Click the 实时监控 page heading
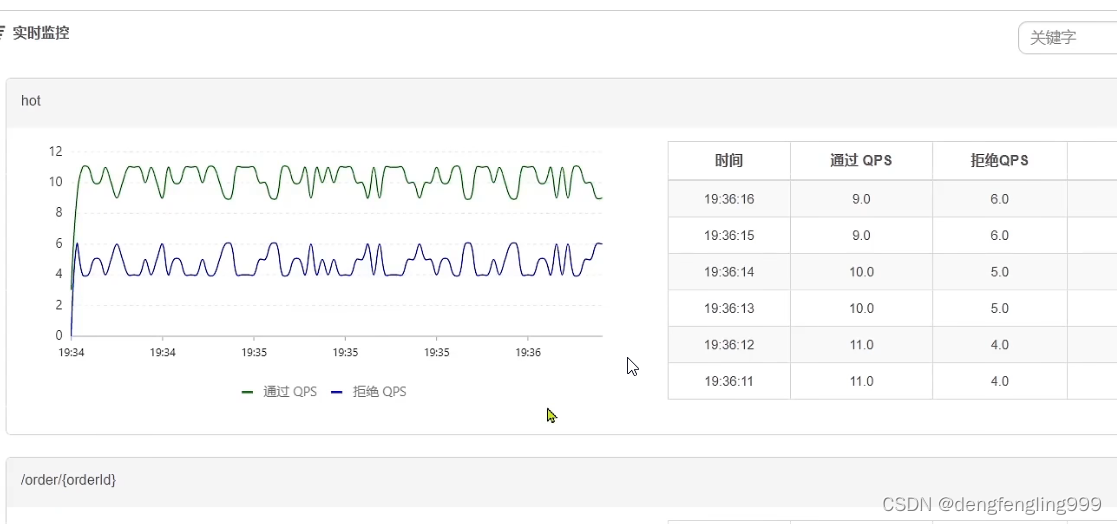Viewport: 1117px width, 524px height. tap(41, 33)
